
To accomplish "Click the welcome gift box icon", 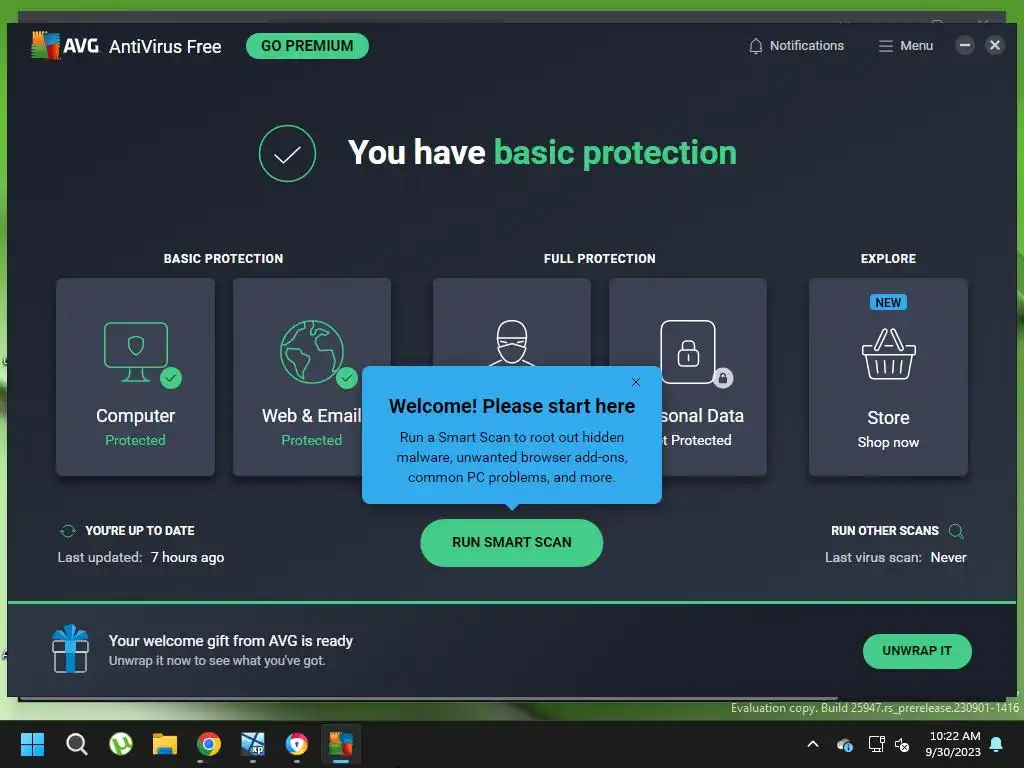I will click(70, 649).
